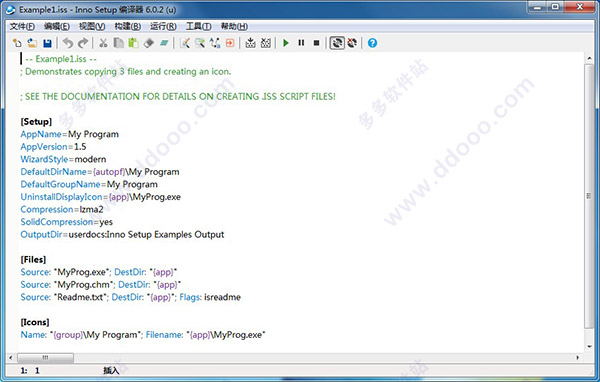Open the Find tool with the magnifier icon
This screenshot has height=382, width=600.
coord(199,43)
